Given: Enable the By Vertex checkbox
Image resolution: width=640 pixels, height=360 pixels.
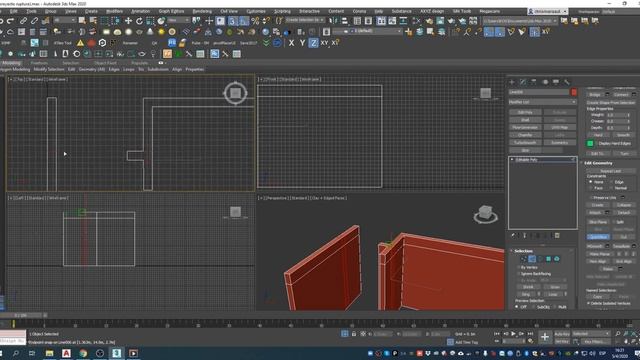Looking at the screenshot, I should (x=518, y=267).
